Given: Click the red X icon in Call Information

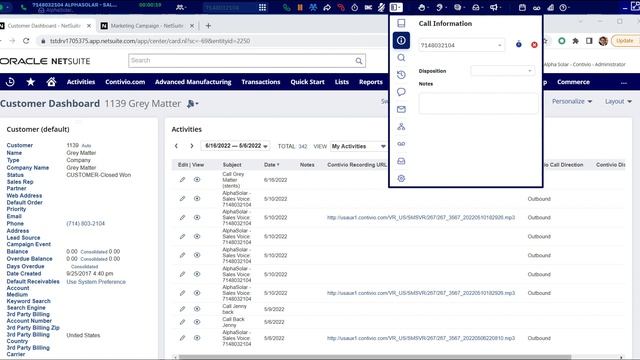Looking at the screenshot, I should (x=534, y=45).
